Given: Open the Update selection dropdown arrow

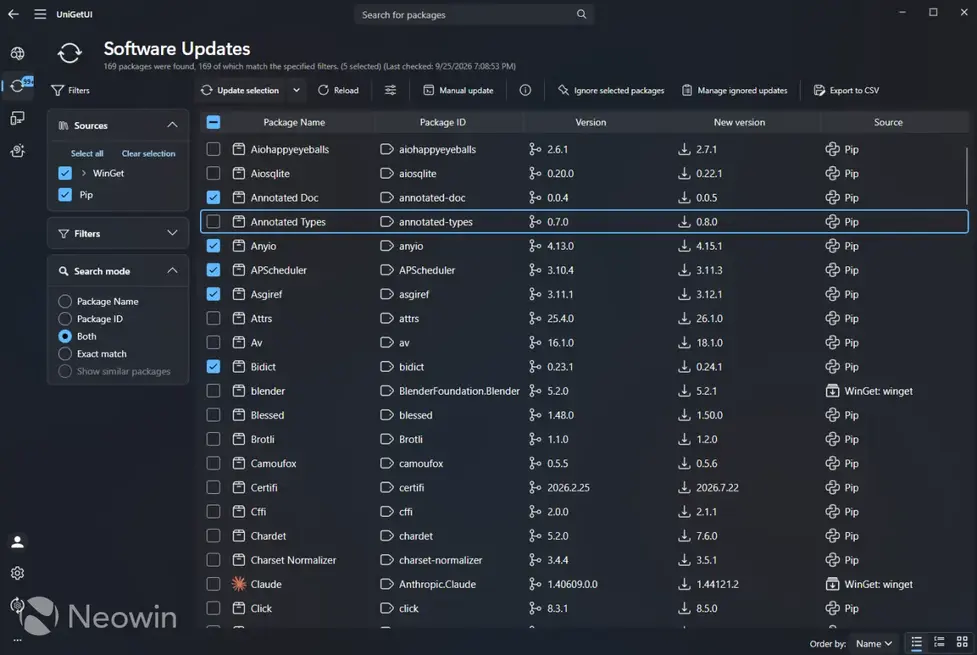Looking at the screenshot, I should coord(297,90).
